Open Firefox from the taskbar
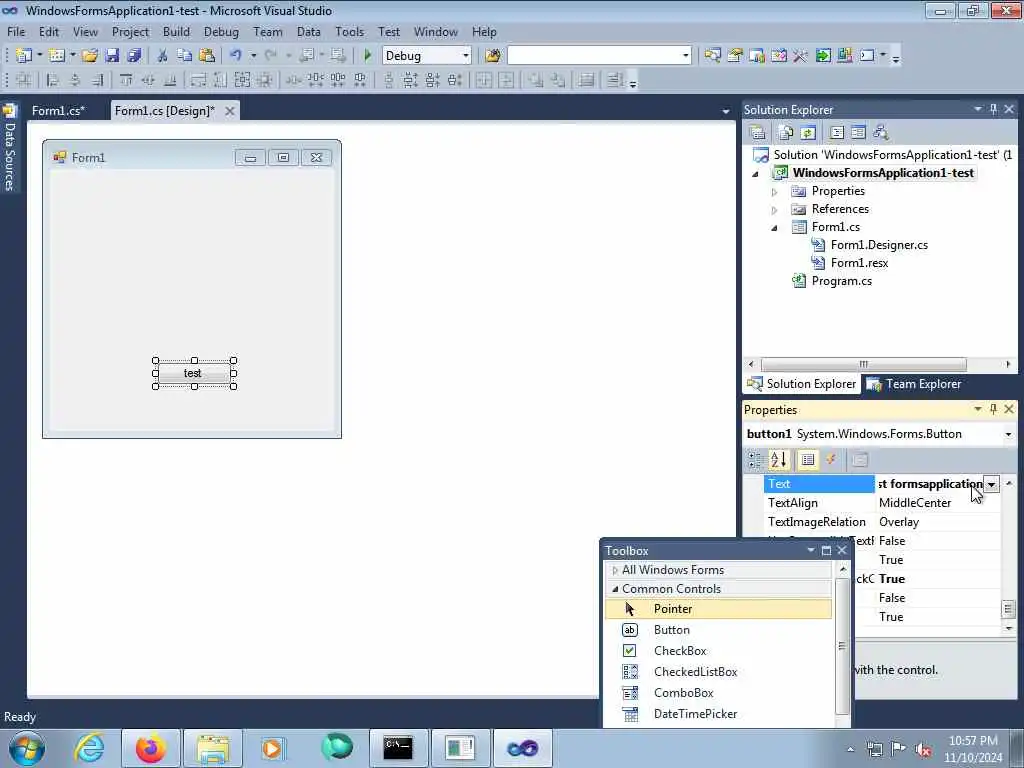This screenshot has height=768, width=1024. pos(150,748)
